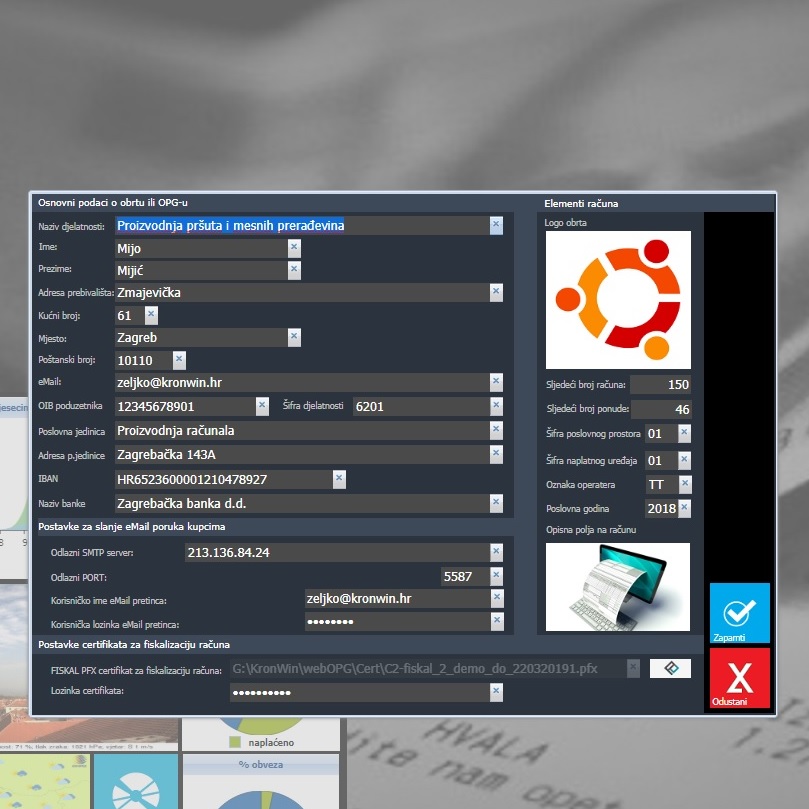Image resolution: width=809 pixels, height=809 pixels.
Task: Clear the Šifra djelatnosti field
Action: pos(496,406)
